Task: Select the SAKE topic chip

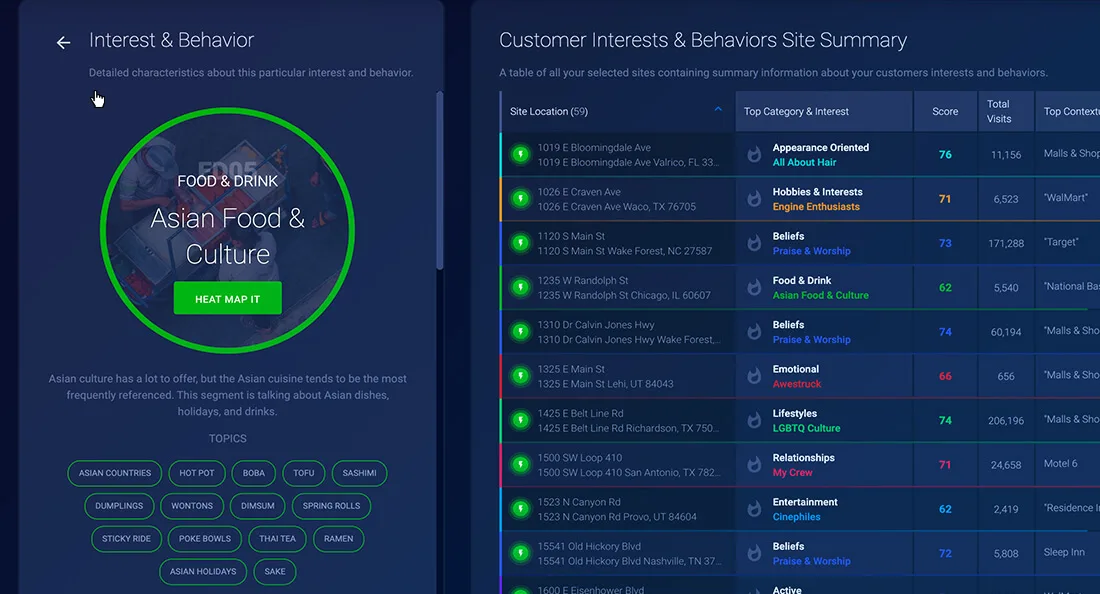Action: [x=274, y=572]
